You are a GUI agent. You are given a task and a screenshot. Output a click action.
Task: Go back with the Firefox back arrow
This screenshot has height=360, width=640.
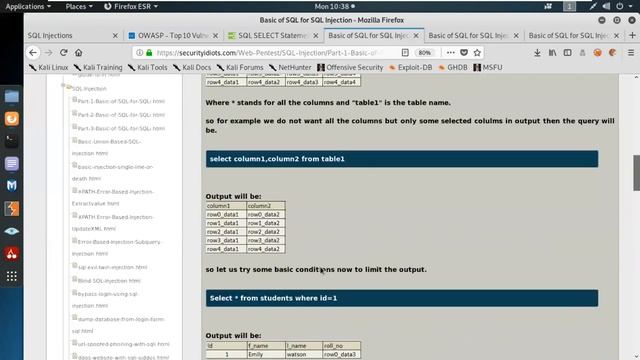pyautogui.click(x=33, y=53)
